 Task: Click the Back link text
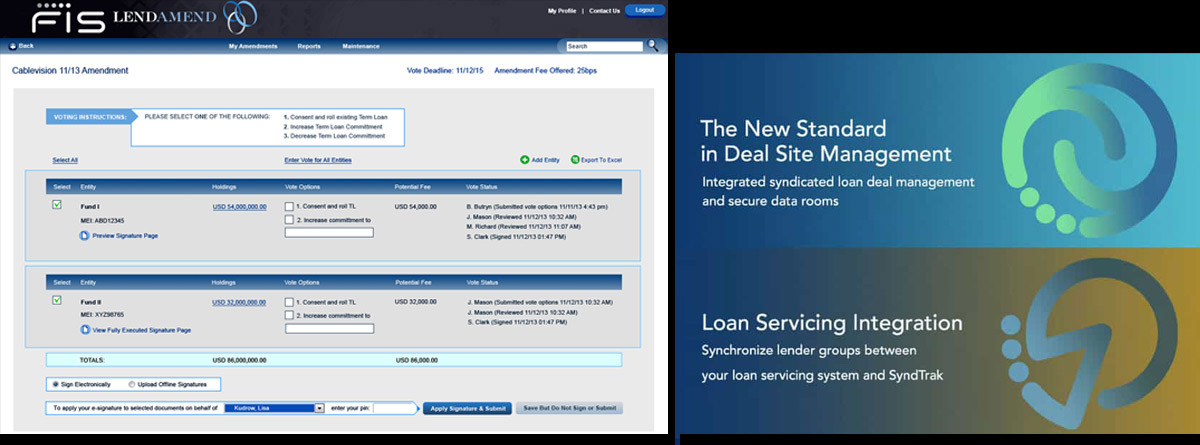coord(26,46)
